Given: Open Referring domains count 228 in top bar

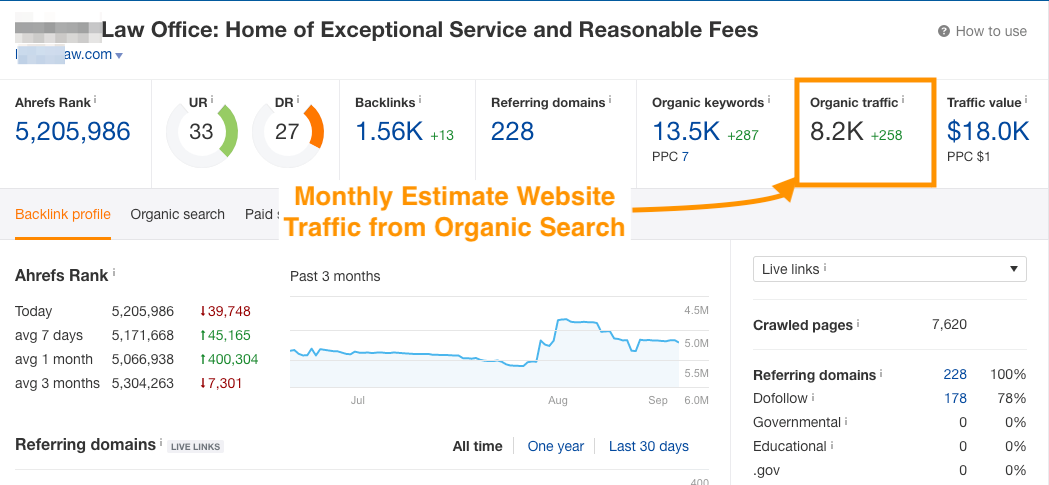Looking at the screenshot, I should point(512,132).
